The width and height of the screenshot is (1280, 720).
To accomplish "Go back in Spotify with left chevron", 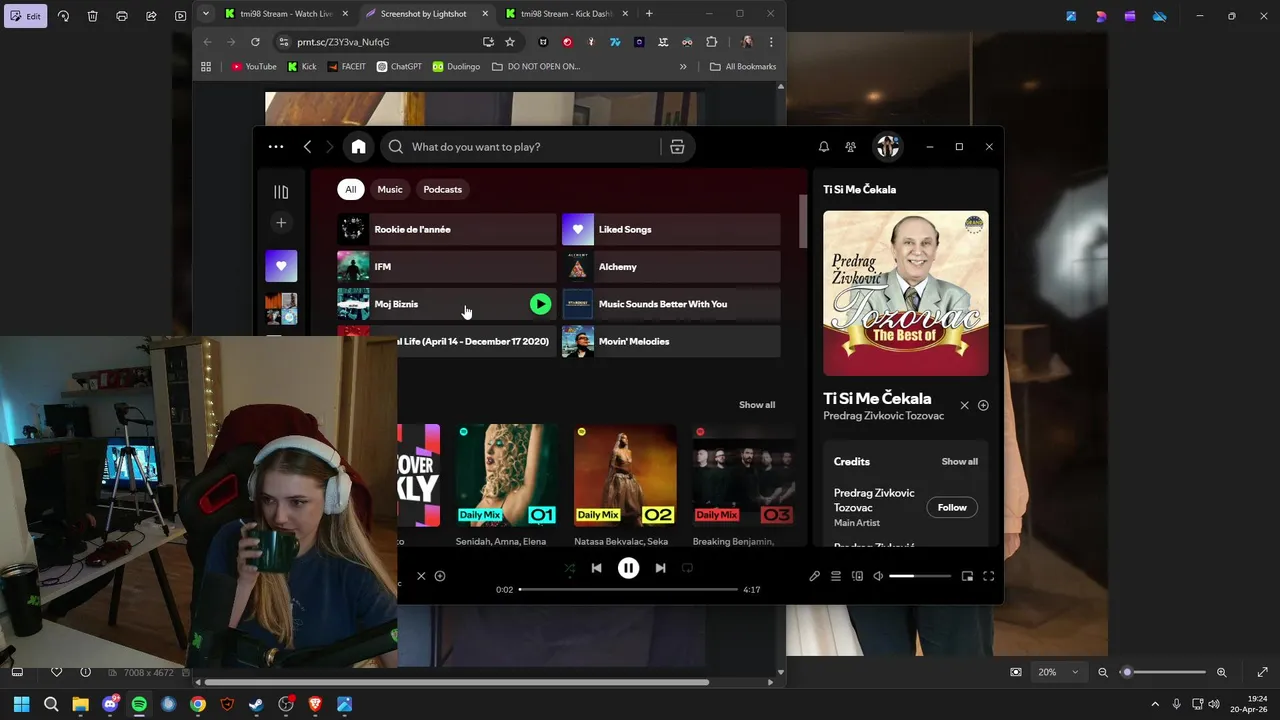I will 307,147.
